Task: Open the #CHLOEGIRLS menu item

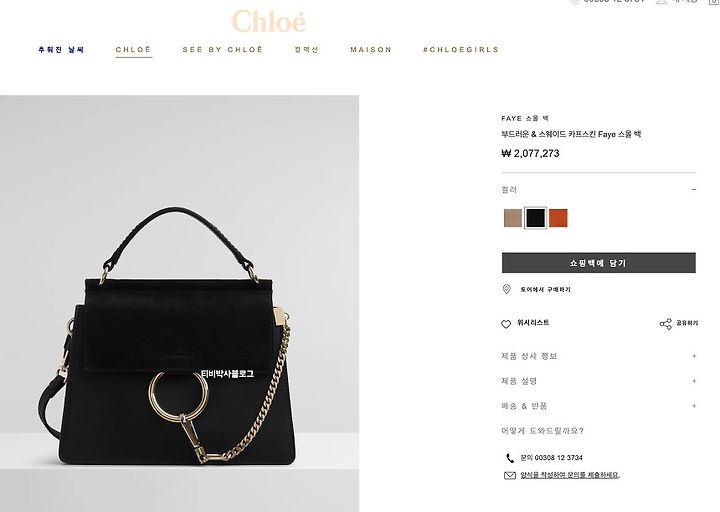Action: [461, 50]
